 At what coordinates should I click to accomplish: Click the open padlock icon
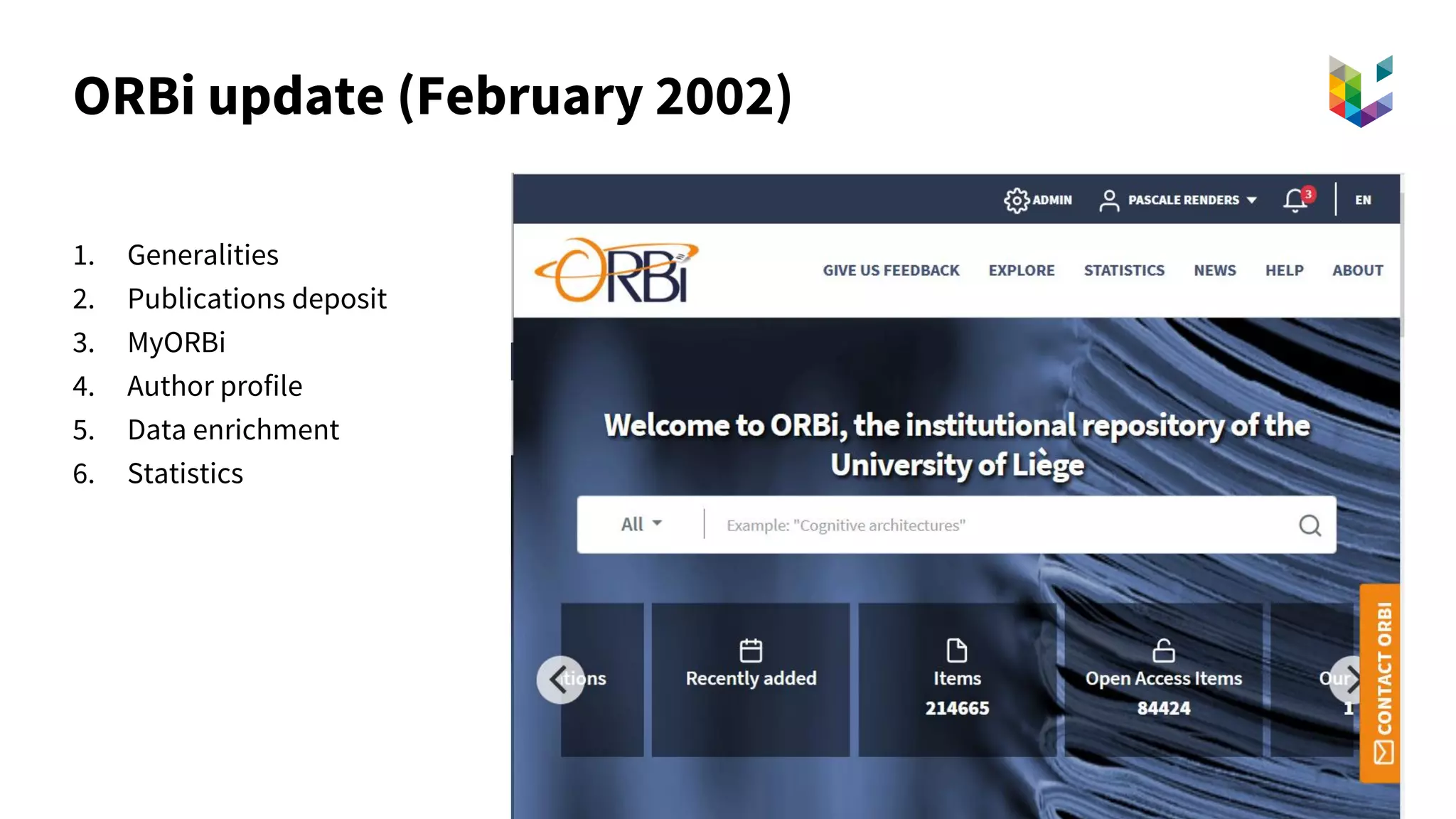click(x=1164, y=651)
